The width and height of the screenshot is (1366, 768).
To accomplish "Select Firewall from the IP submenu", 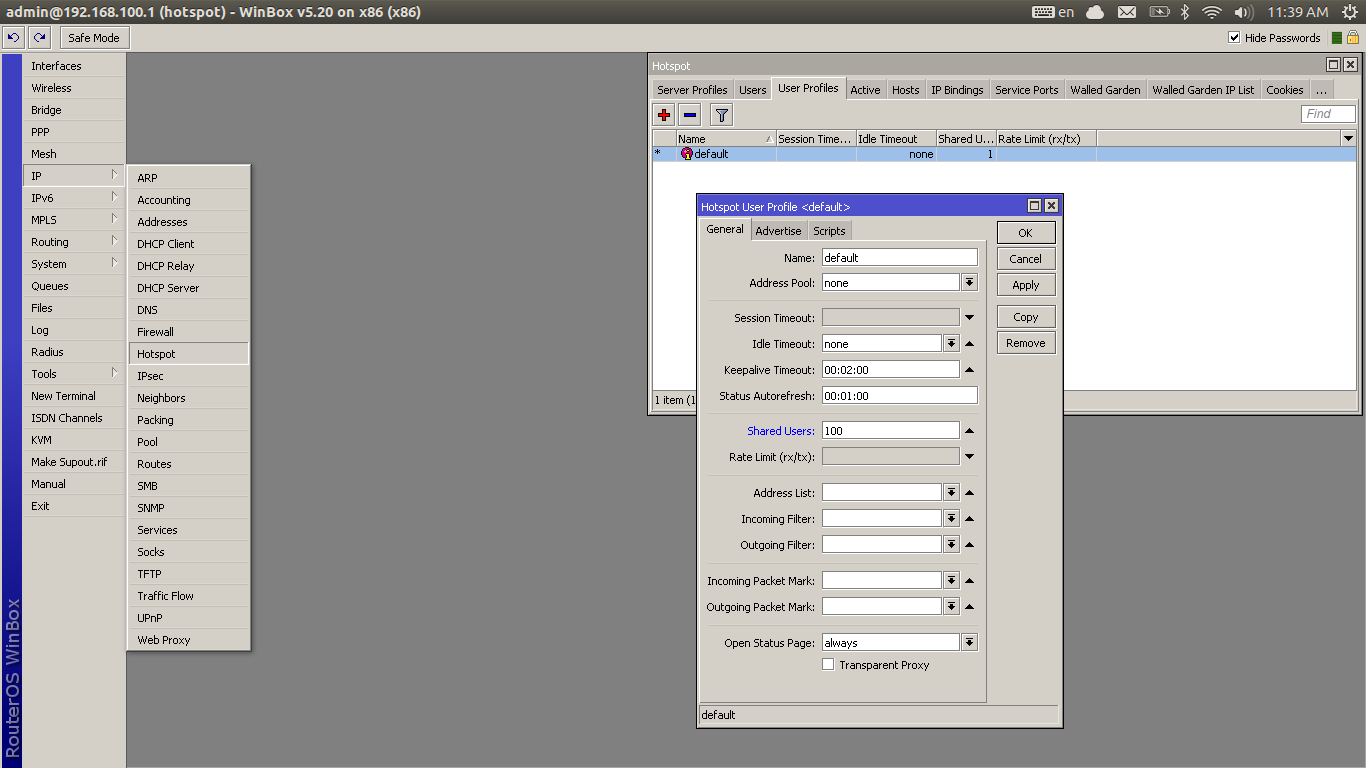I will pos(189,332).
